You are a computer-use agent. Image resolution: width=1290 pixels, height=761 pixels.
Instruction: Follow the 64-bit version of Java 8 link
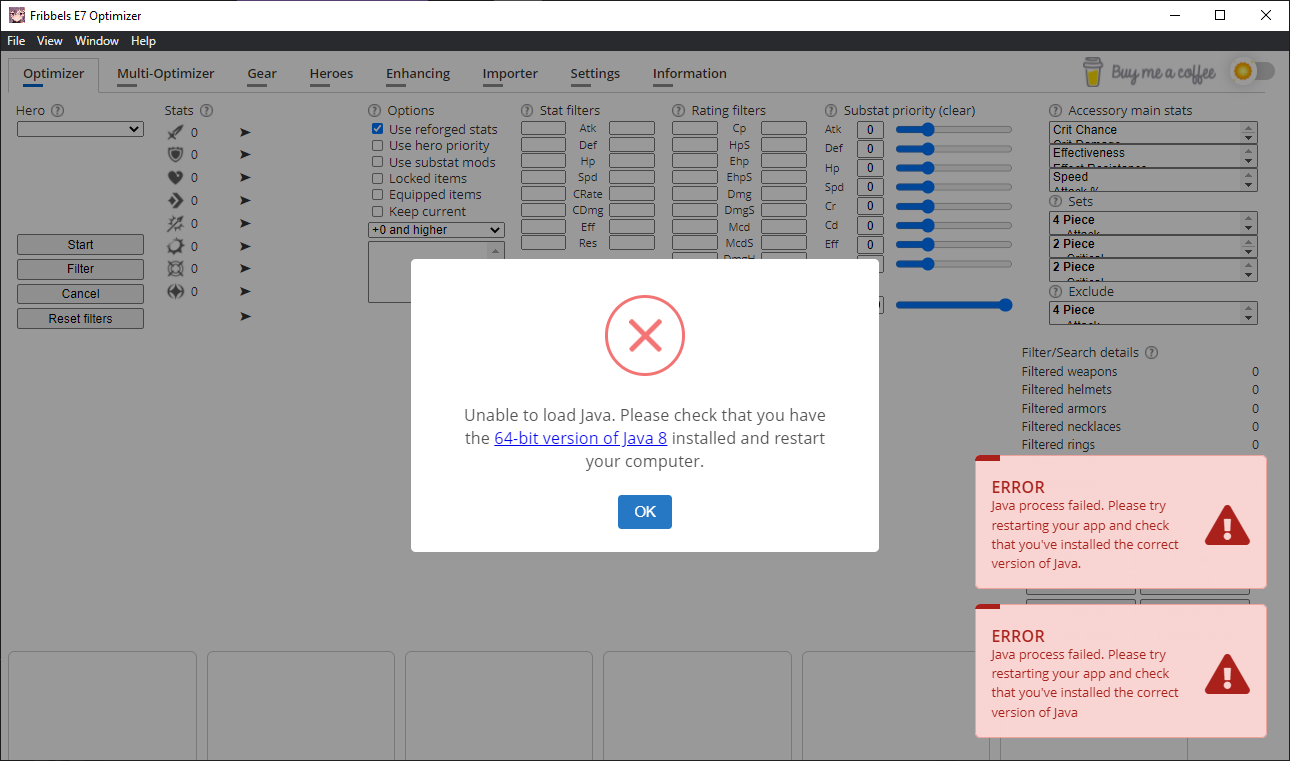pyautogui.click(x=581, y=438)
